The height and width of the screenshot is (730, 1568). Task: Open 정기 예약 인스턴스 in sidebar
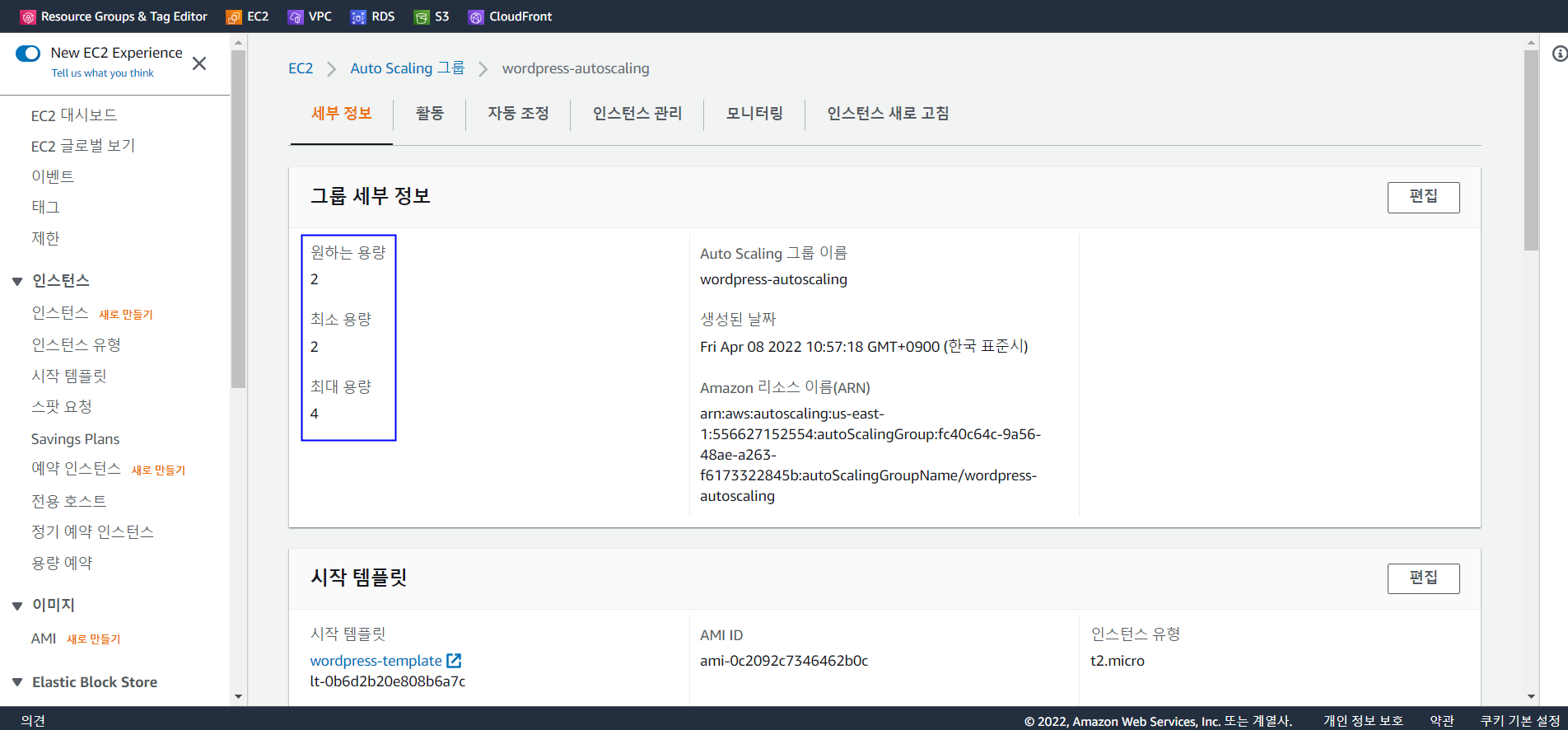(x=93, y=532)
